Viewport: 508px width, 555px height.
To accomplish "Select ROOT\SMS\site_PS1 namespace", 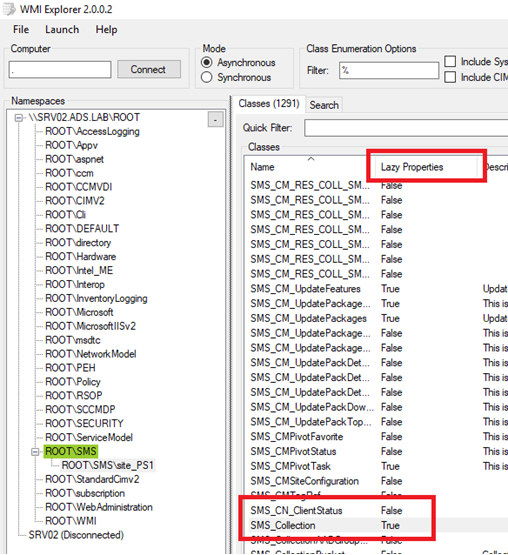I will pyautogui.click(x=108, y=465).
